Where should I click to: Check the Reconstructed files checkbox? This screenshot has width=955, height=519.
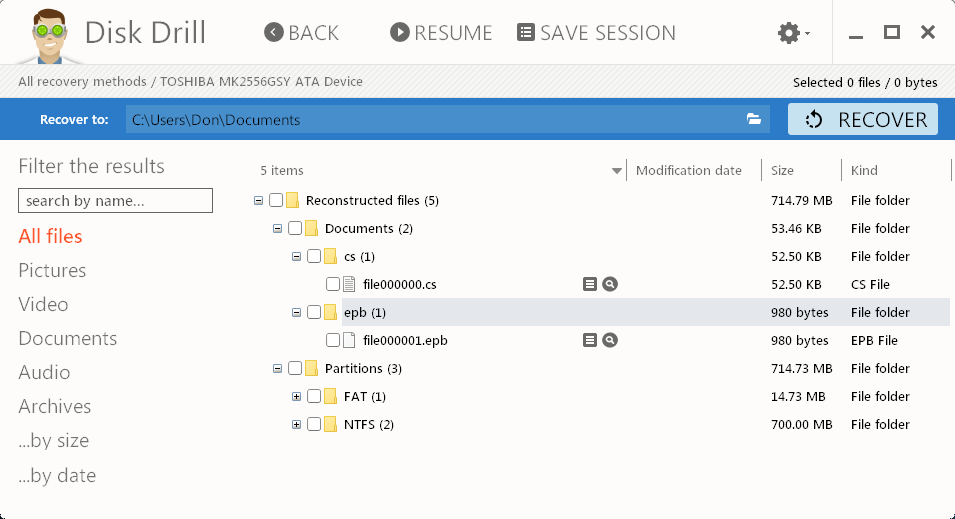[x=276, y=200]
